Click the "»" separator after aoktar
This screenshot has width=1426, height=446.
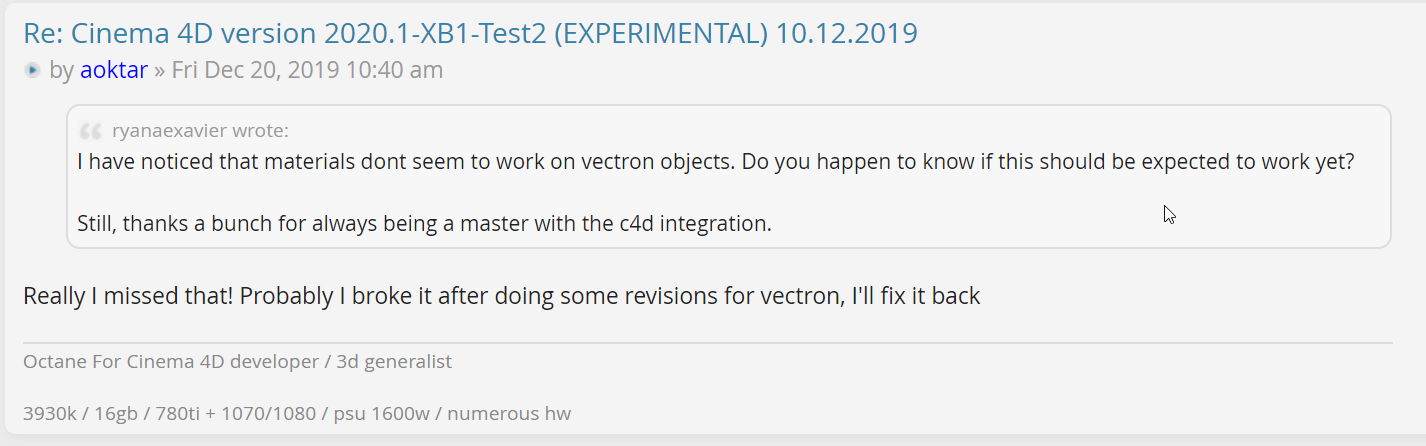pos(159,70)
